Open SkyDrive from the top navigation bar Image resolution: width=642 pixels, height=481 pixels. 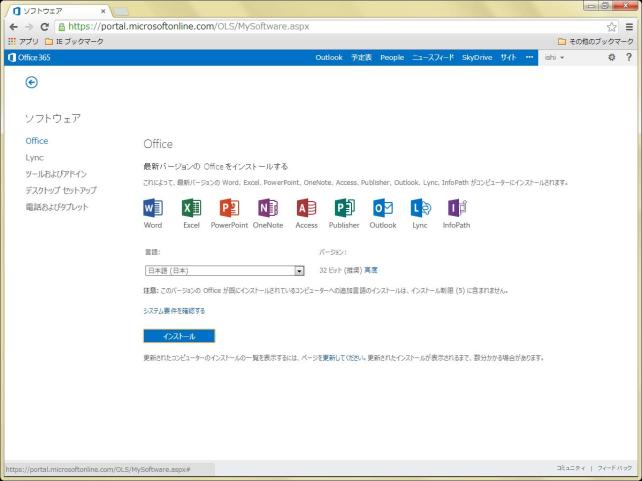pyautogui.click(x=476, y=57)
